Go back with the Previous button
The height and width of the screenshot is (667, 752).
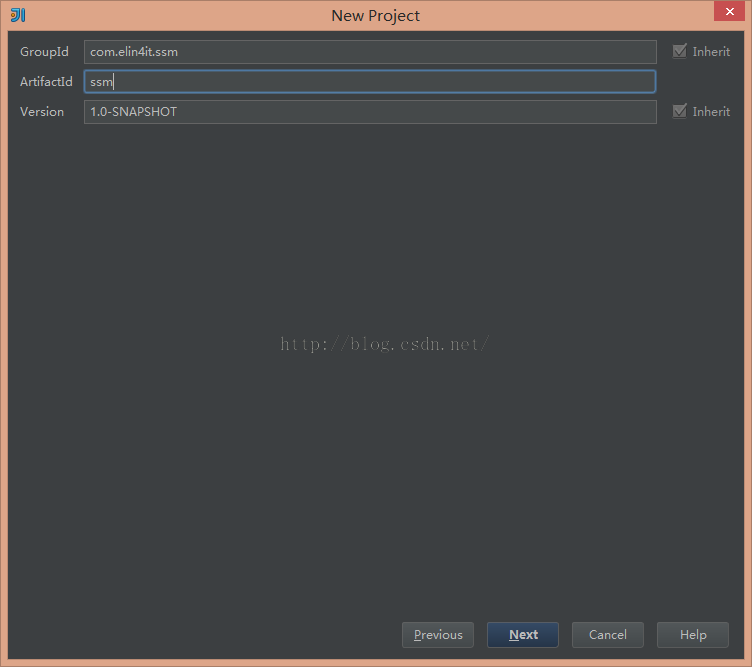pos(438,635)
